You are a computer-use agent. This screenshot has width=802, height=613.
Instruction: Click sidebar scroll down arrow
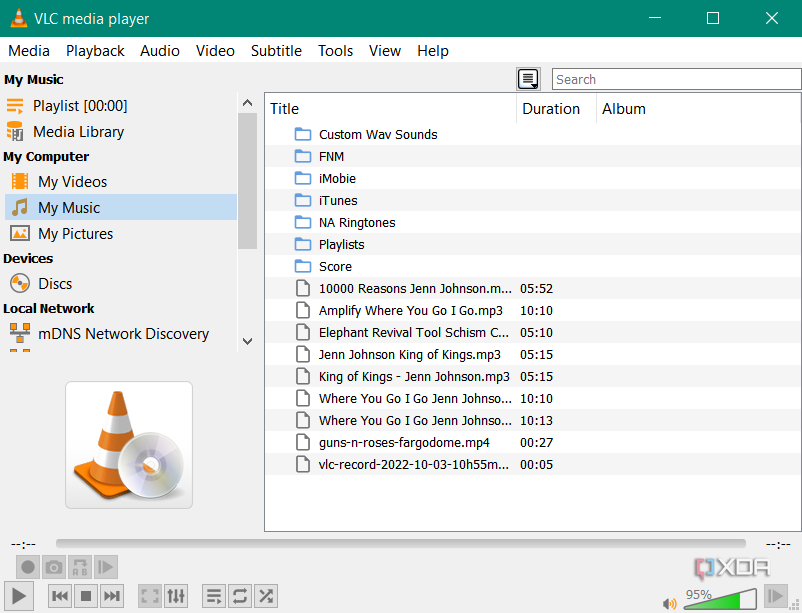(x=248, y=341)
